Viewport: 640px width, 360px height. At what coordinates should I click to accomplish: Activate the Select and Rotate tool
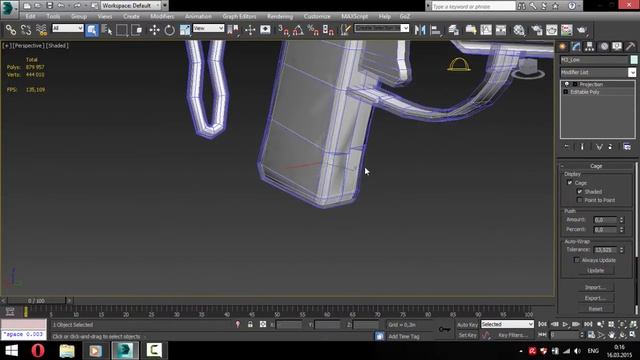pyautogui.click(x=169, y=30)
